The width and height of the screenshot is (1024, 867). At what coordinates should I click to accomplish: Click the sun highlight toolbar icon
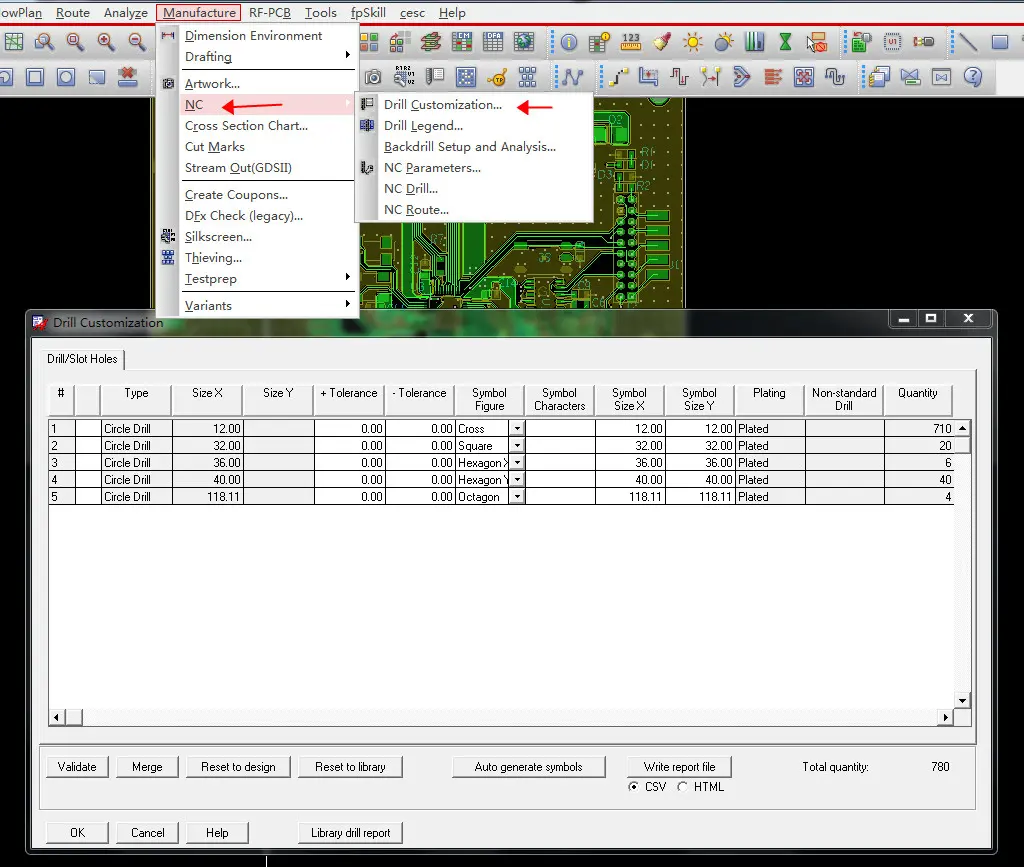click(692, 42)
